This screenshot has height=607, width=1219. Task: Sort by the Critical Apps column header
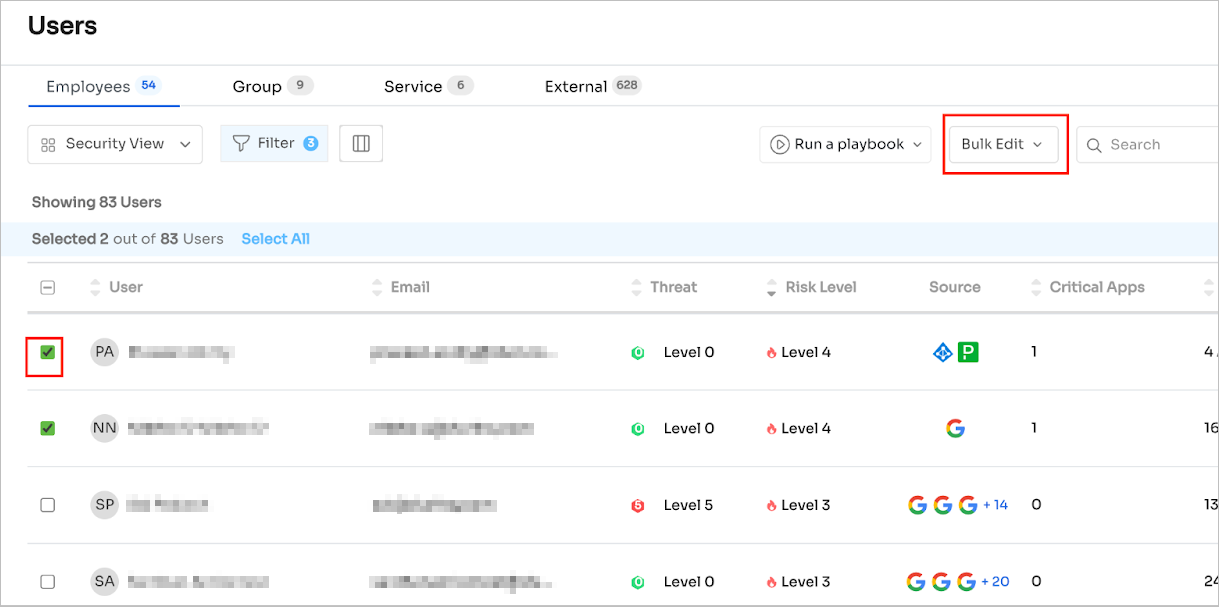[x=1087, y=287]
